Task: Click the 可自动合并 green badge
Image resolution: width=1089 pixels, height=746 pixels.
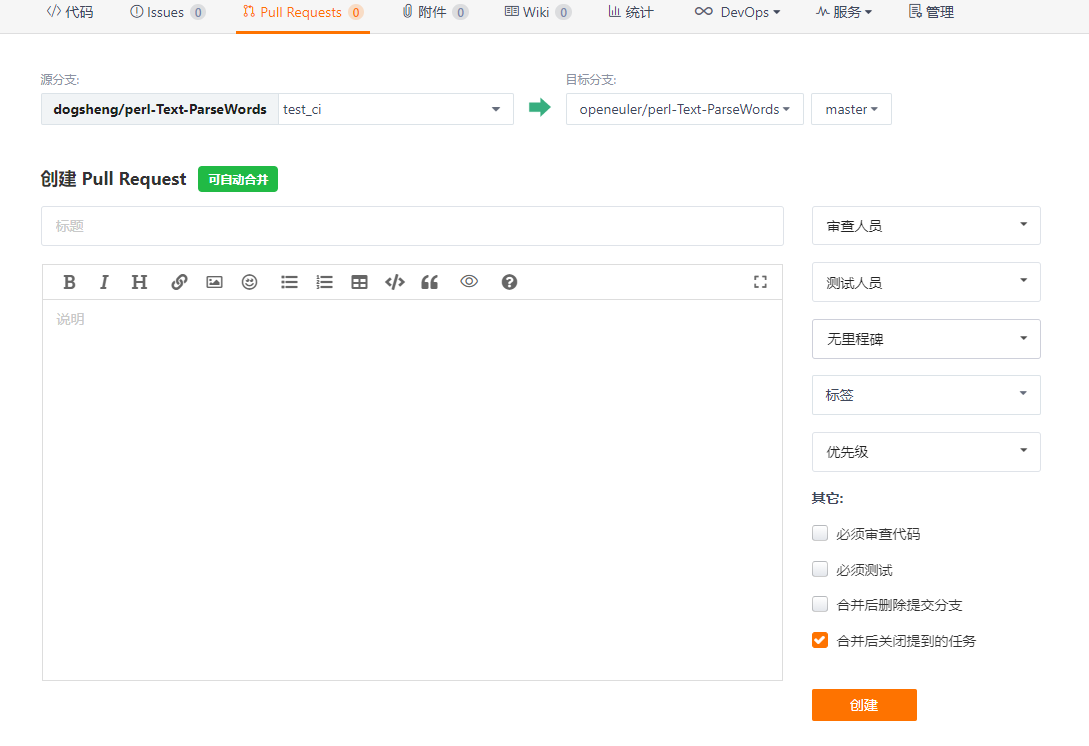Action: tap(238, 180)
